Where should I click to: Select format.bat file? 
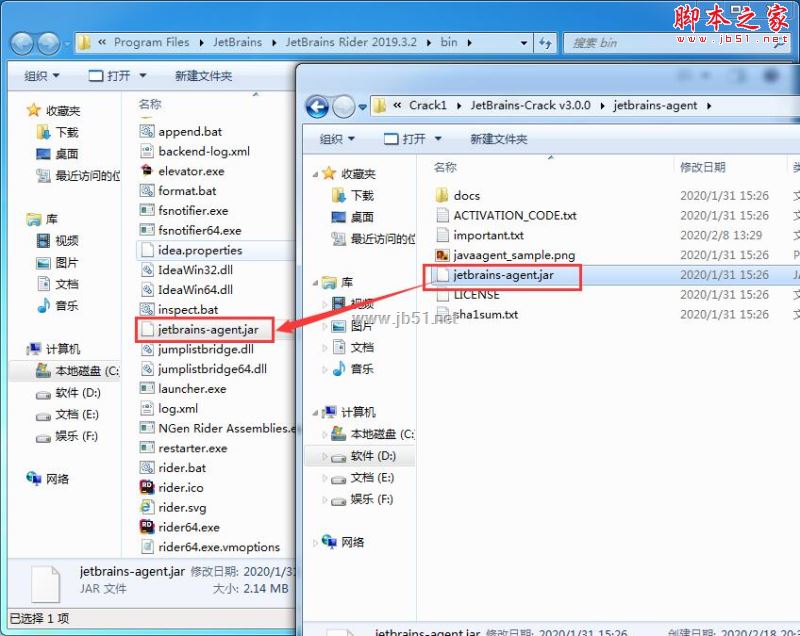[187, 191]
